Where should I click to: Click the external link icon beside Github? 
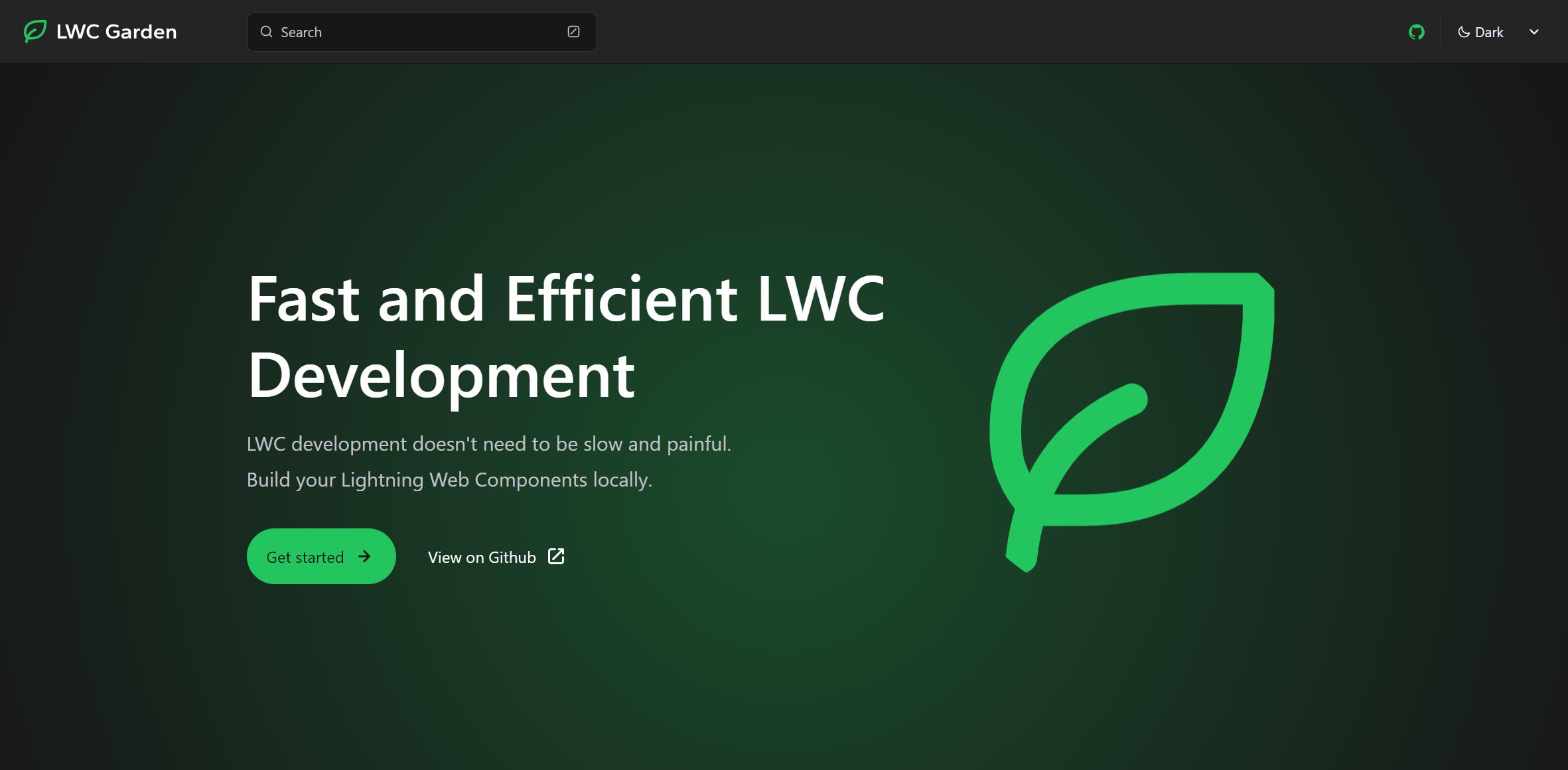pos(556,556)
